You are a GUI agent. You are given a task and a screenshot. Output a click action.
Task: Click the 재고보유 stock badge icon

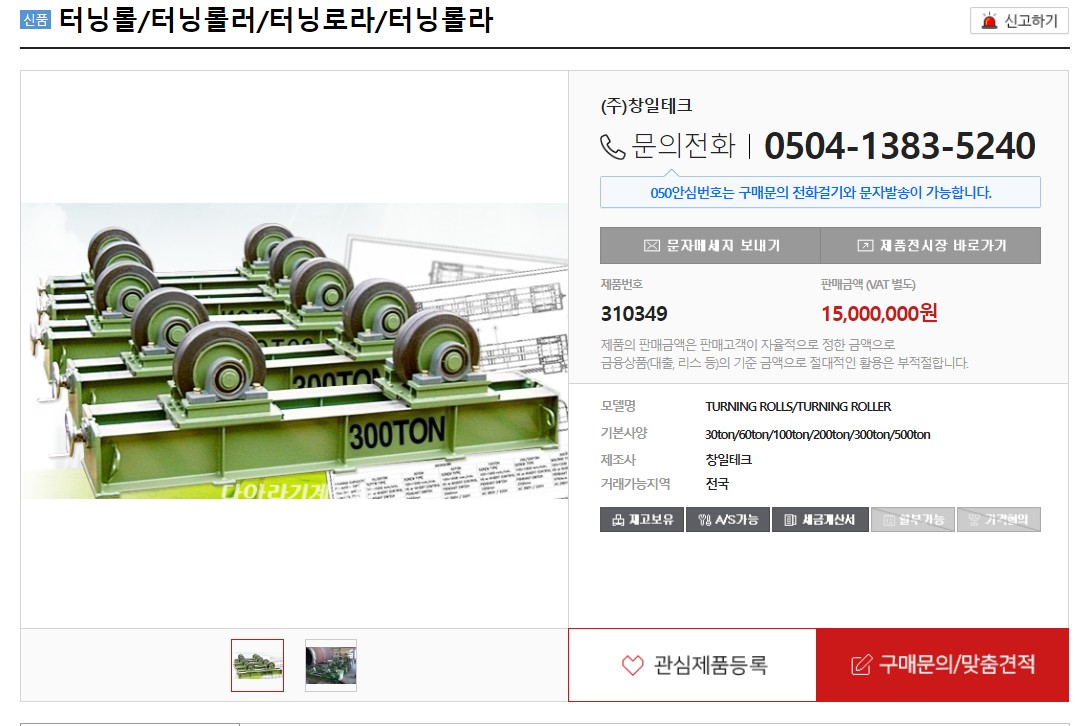618,520
